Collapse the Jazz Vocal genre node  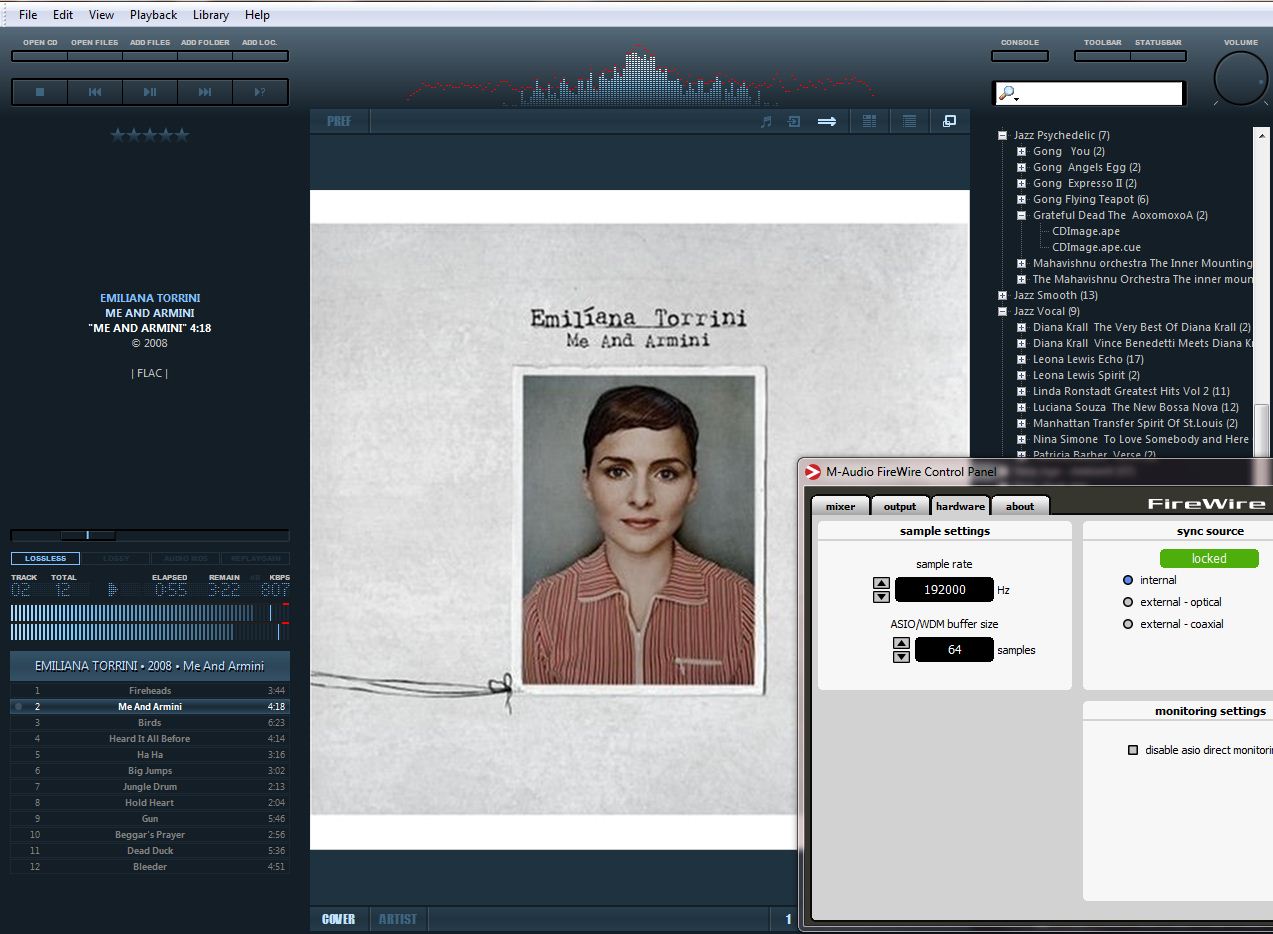1002,311
